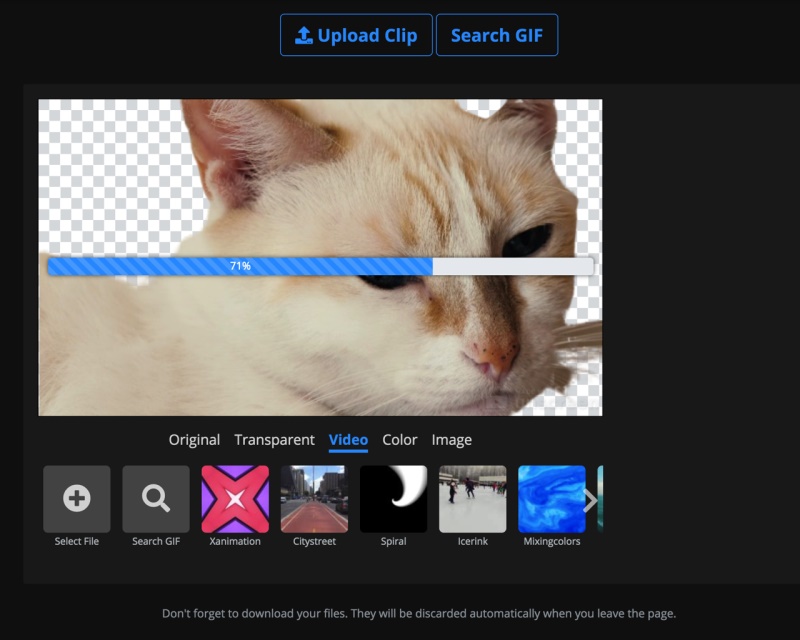Switch to the Color tab
Screen dimensions: 800x640
[x=400, y=440]
